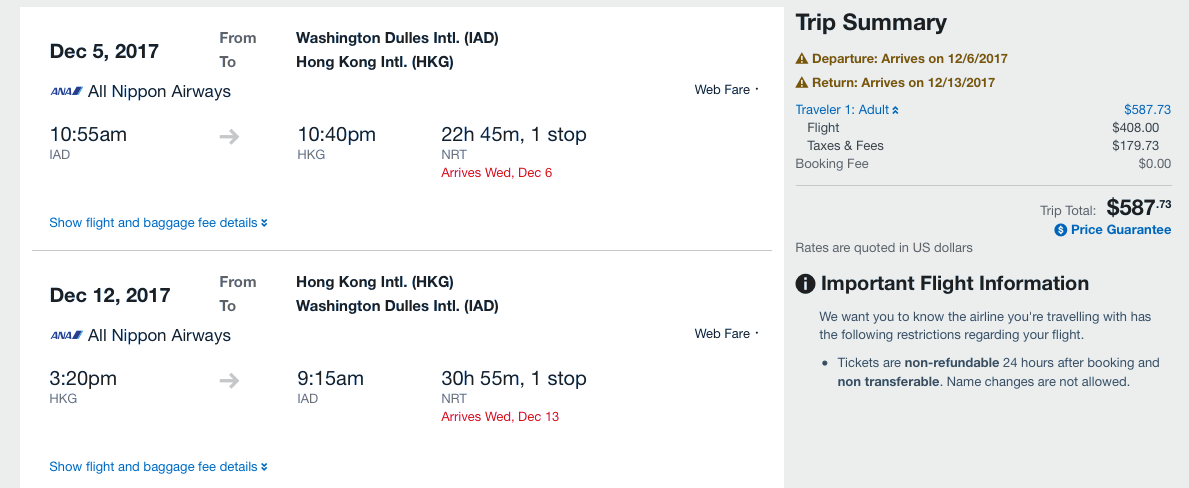Click the arrow icon after the 3:20pm departure
Screen dimensions: 1189x488
coord(229,380)
